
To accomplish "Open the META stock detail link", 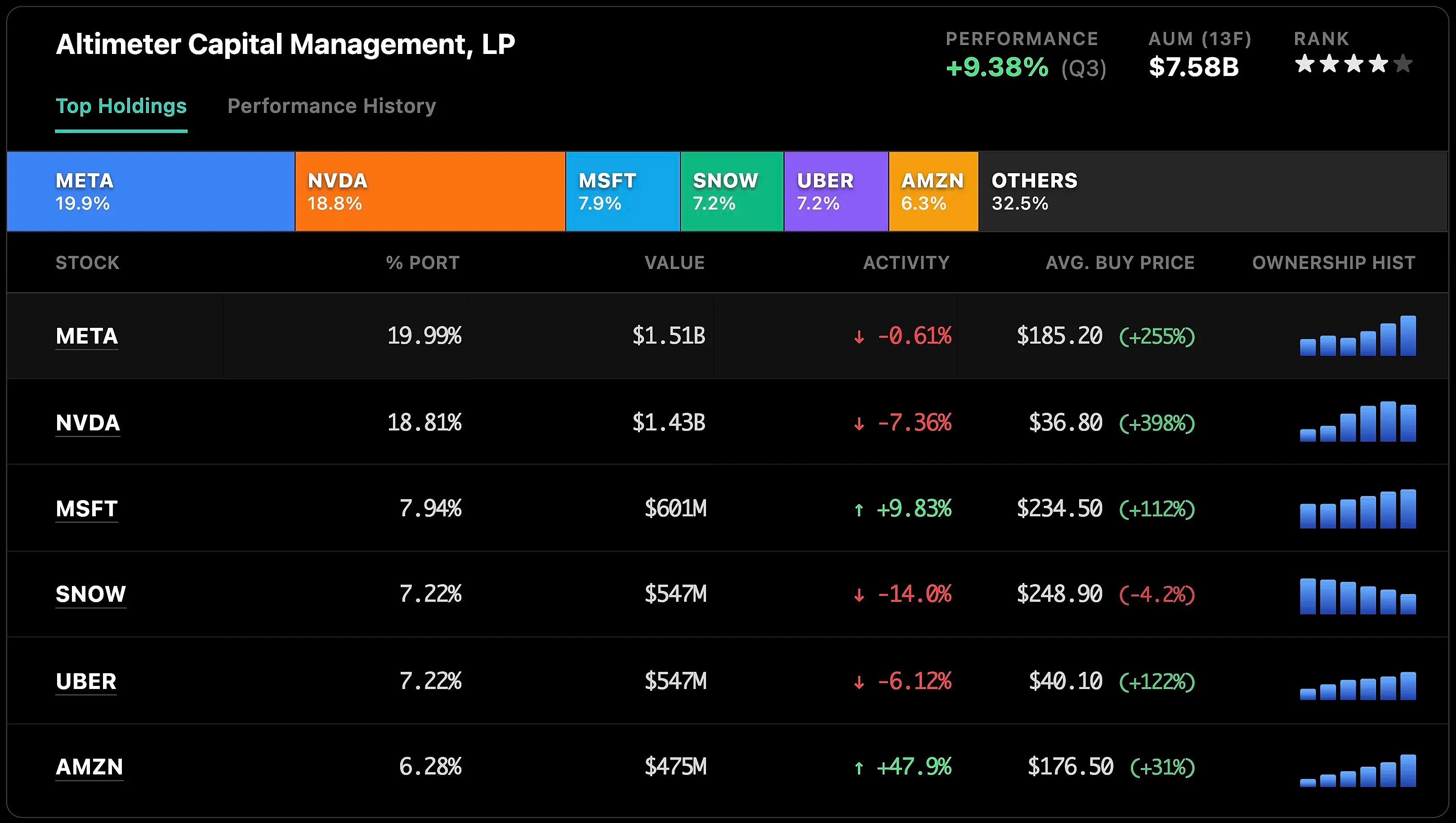I will pyautogui.click(x=86, y=336).
